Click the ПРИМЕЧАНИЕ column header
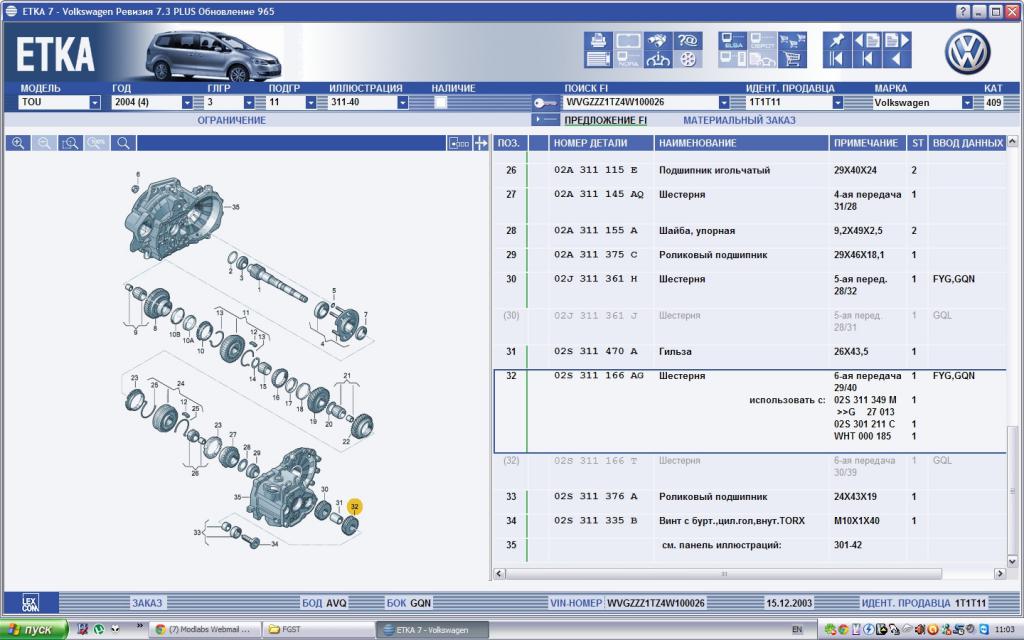1024x640 pixels. 866,143
